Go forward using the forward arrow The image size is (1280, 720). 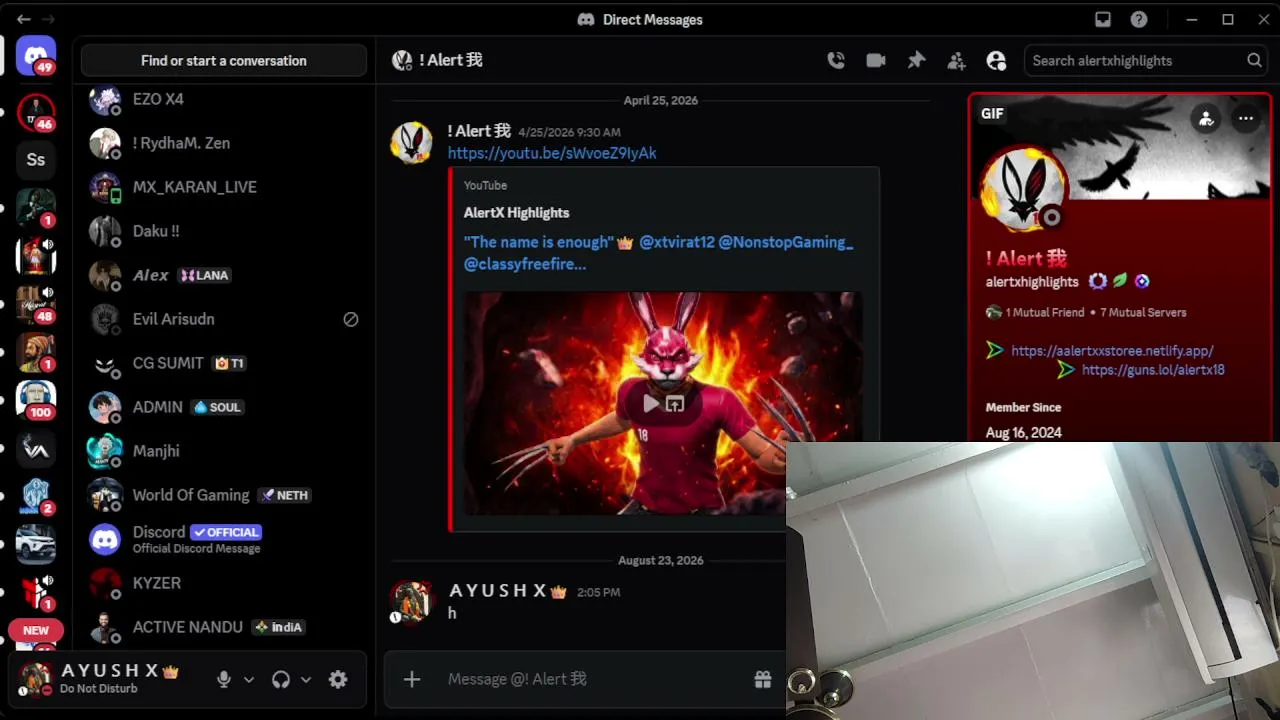48,19
